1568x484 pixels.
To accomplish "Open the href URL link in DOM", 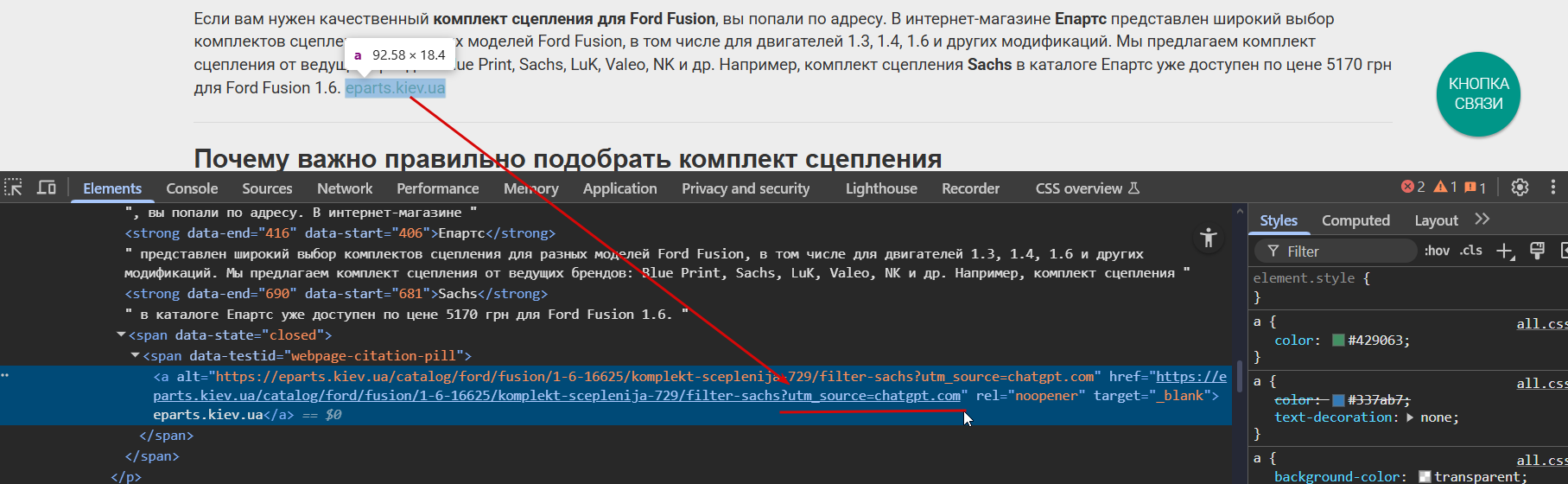I will pos(690,386).
